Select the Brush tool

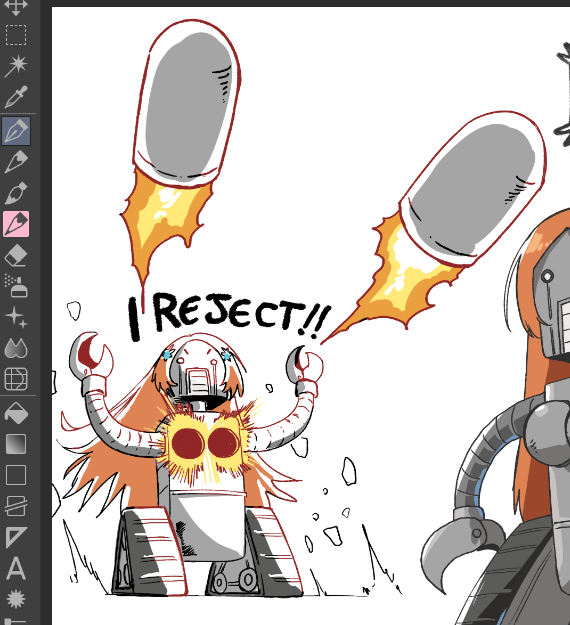pos(16,193)
